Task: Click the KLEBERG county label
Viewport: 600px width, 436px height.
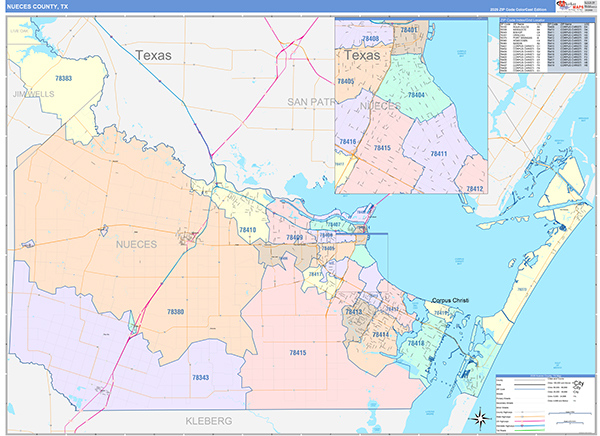Action: 209,421
